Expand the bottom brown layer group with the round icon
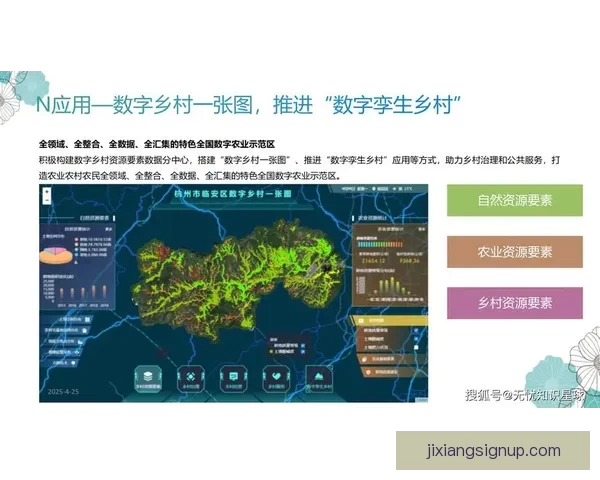Viewport: 600px width, 480px height. [x=395, y=372]
